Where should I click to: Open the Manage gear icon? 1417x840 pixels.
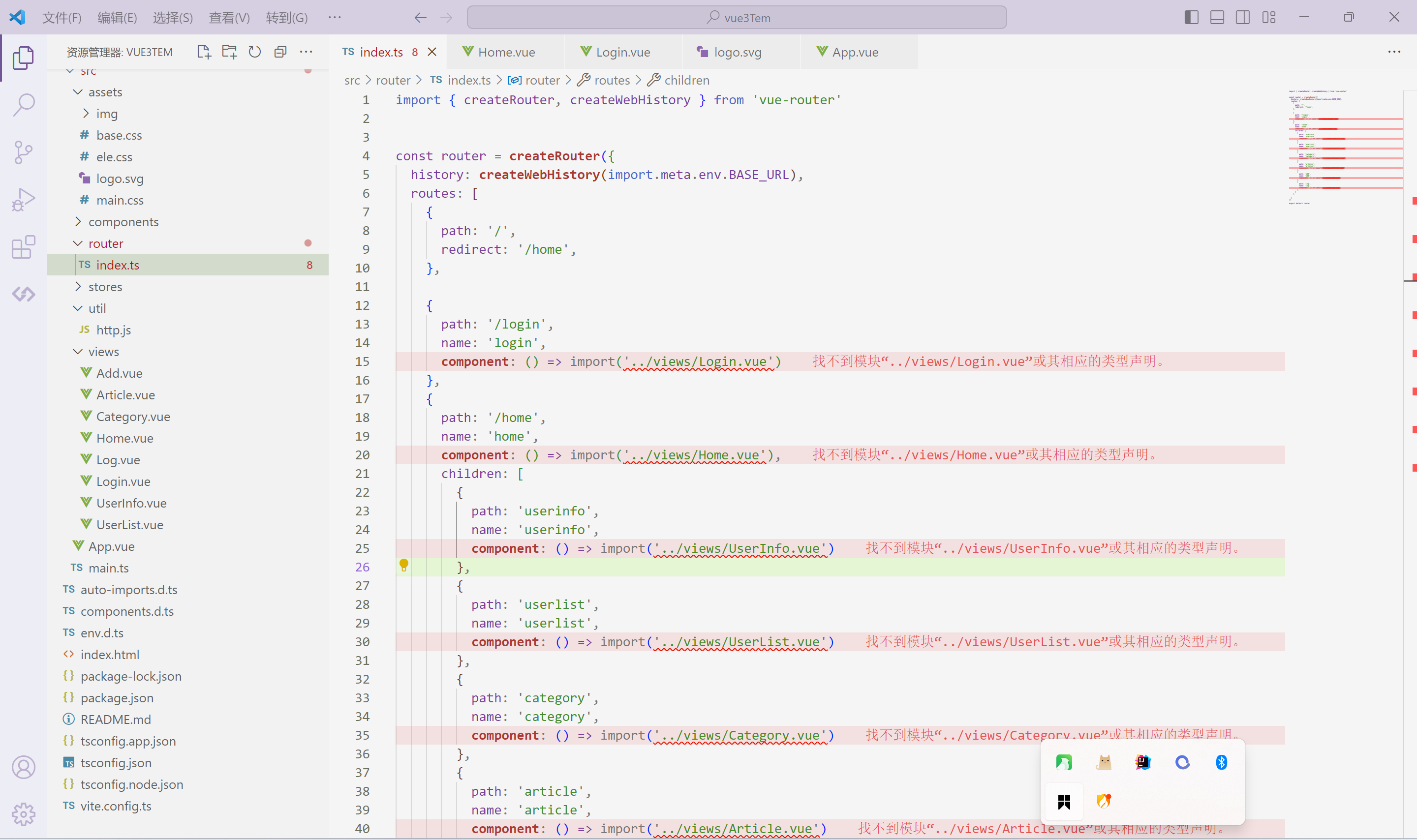(x=23, y=814)
